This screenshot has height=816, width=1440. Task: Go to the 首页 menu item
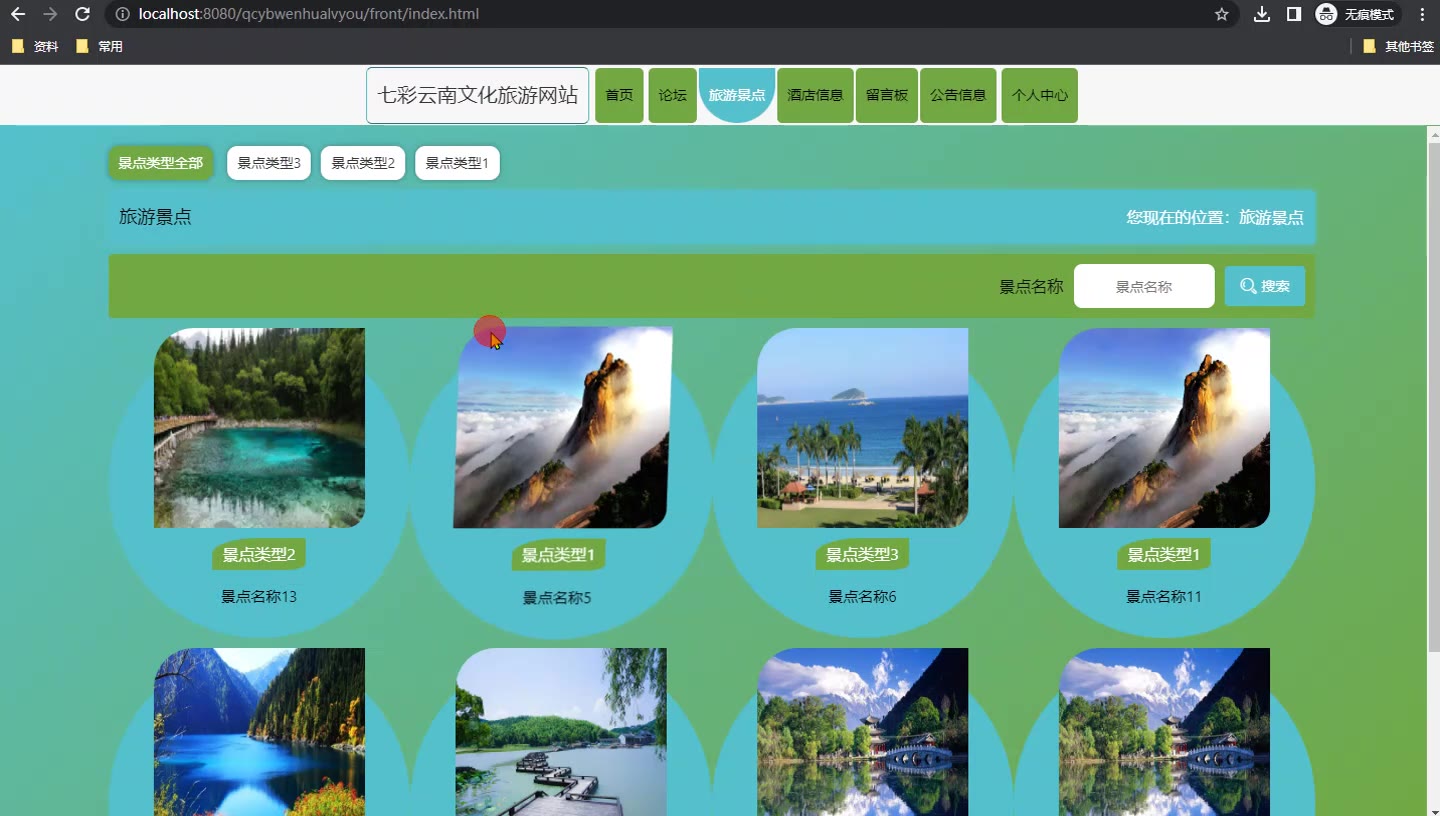click(x=619, y=95)
